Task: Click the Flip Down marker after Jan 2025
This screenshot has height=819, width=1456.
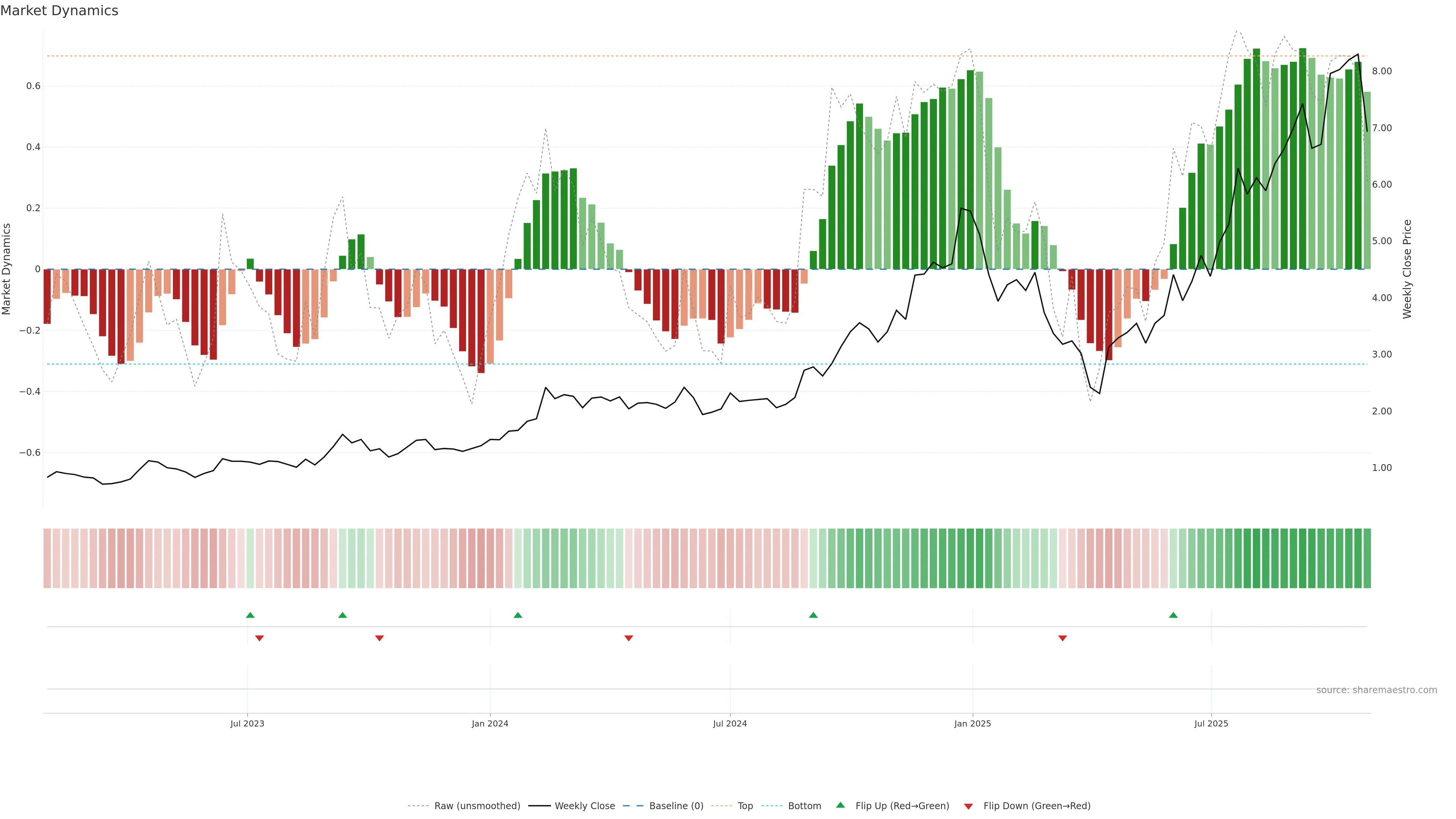Action: (1062, 638)
